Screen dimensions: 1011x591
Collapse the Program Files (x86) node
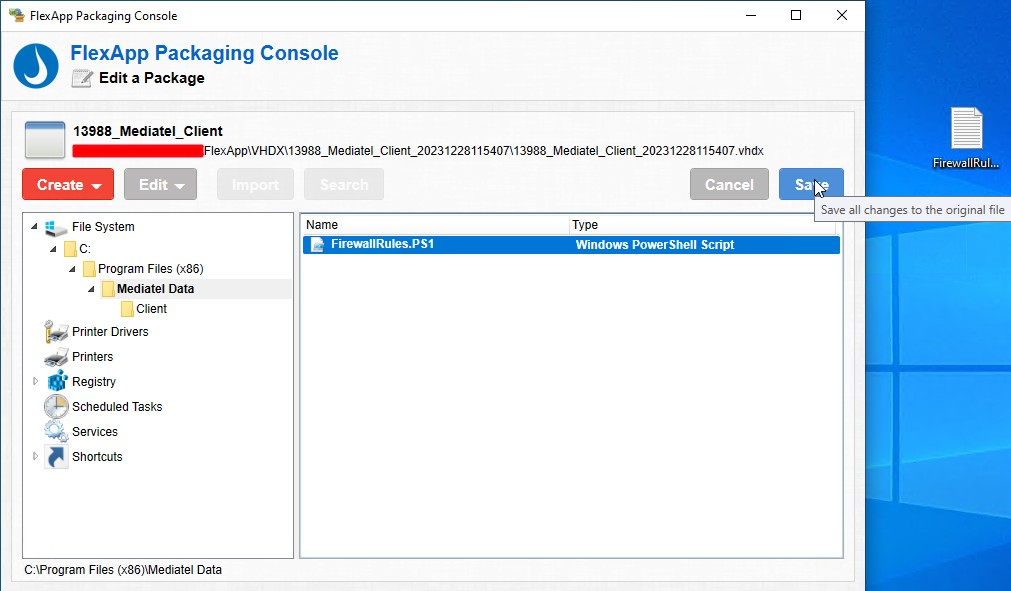click(72, 269)
